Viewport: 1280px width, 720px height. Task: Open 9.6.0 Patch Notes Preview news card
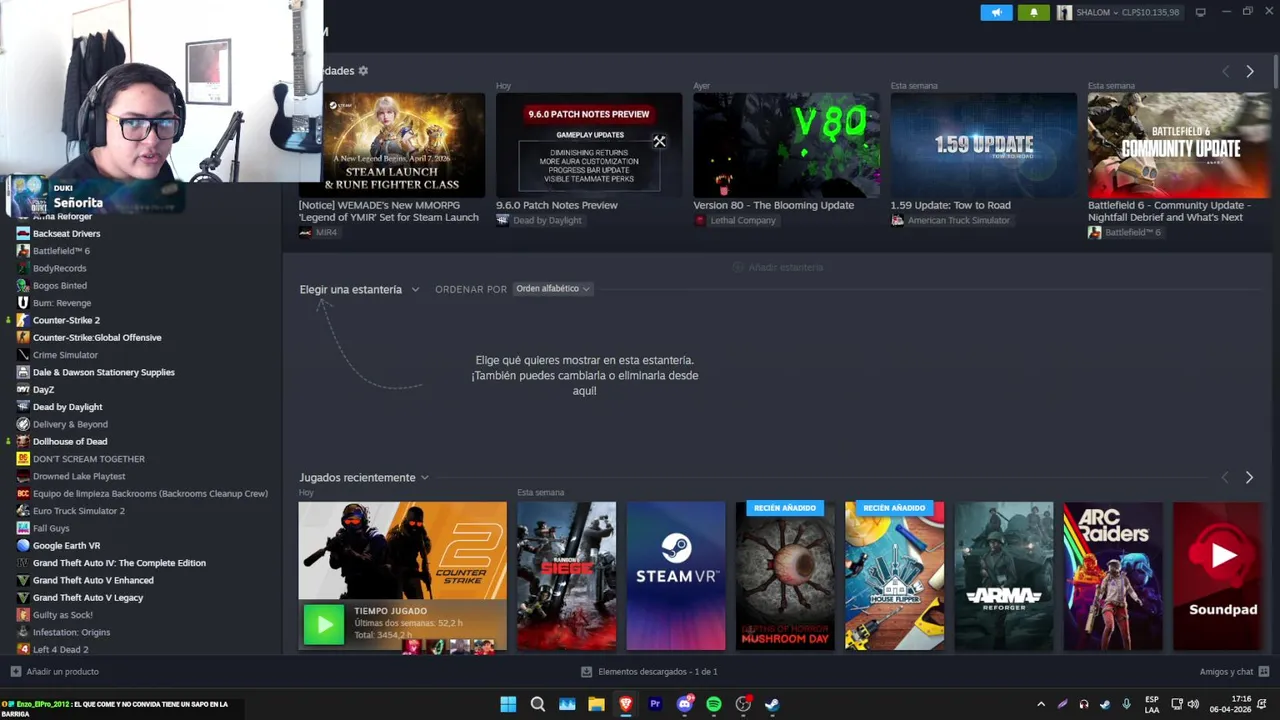tap(589, 145)
